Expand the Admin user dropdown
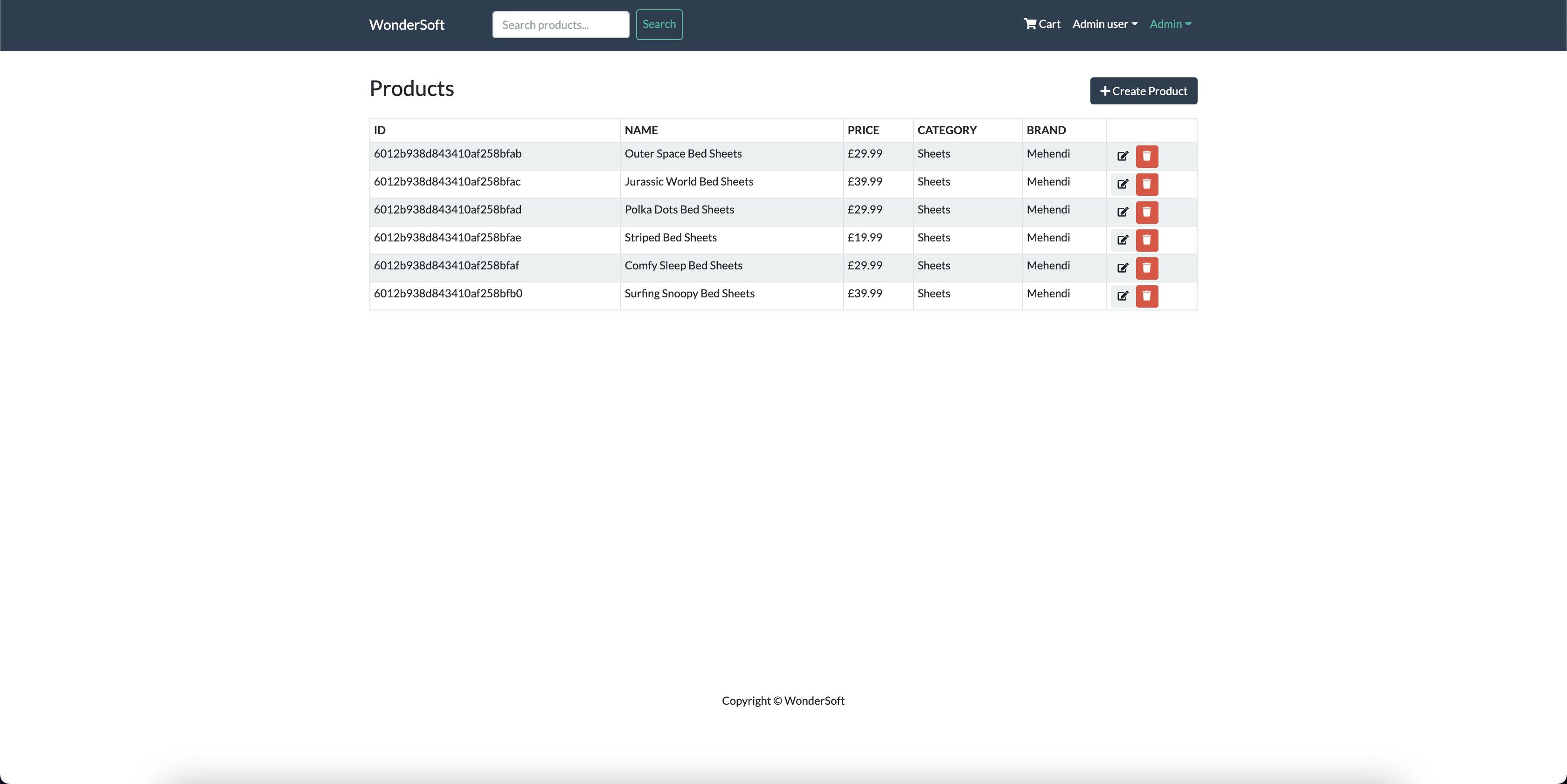1567x784 pixels. [1104, 24]
